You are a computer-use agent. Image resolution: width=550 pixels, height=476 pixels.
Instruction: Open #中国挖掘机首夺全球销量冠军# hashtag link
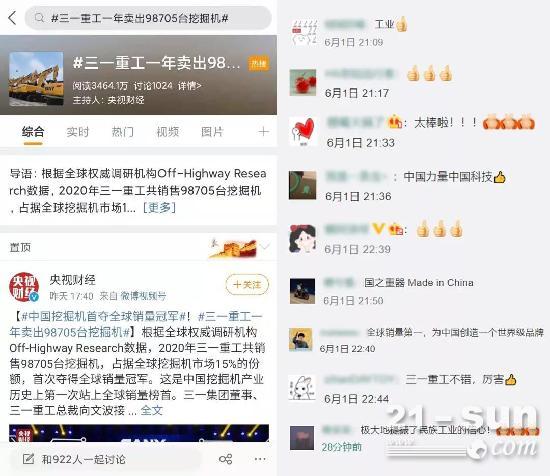pos(104,316)
